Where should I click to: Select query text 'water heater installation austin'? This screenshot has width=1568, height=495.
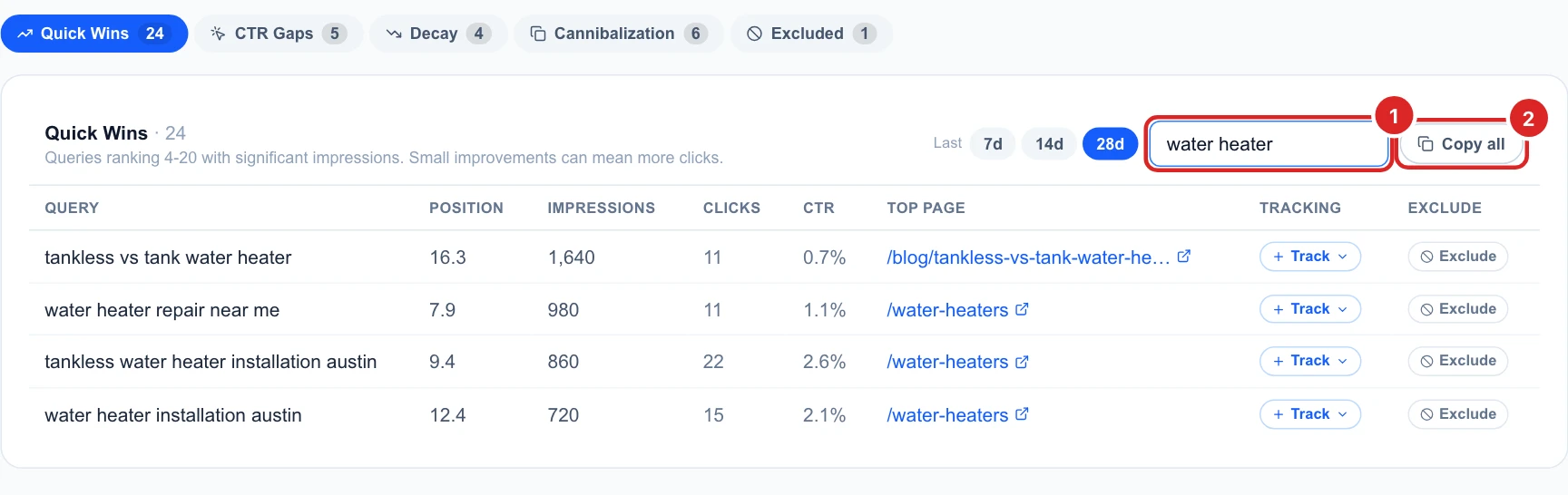tap(172, 415)
